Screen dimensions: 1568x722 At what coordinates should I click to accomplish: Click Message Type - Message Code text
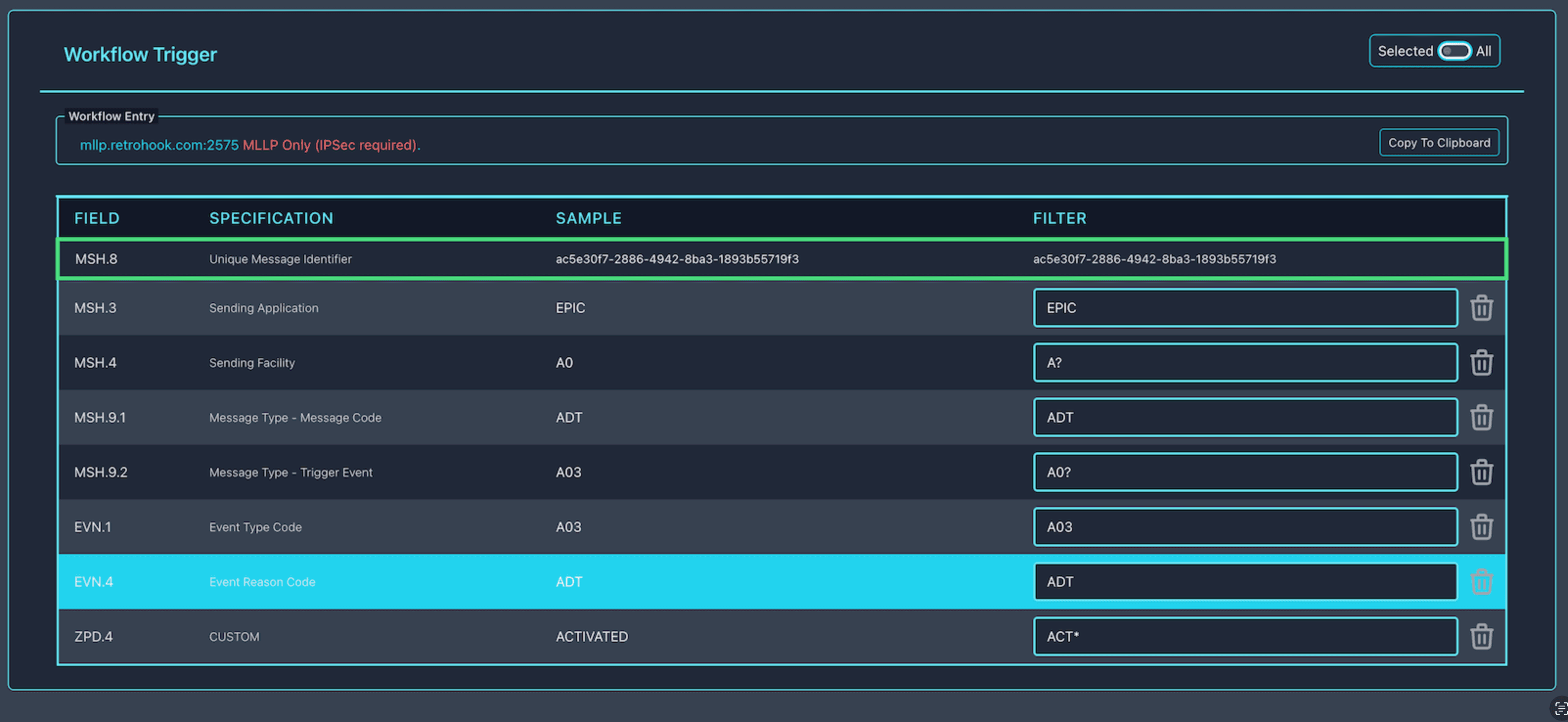[295, 418]
